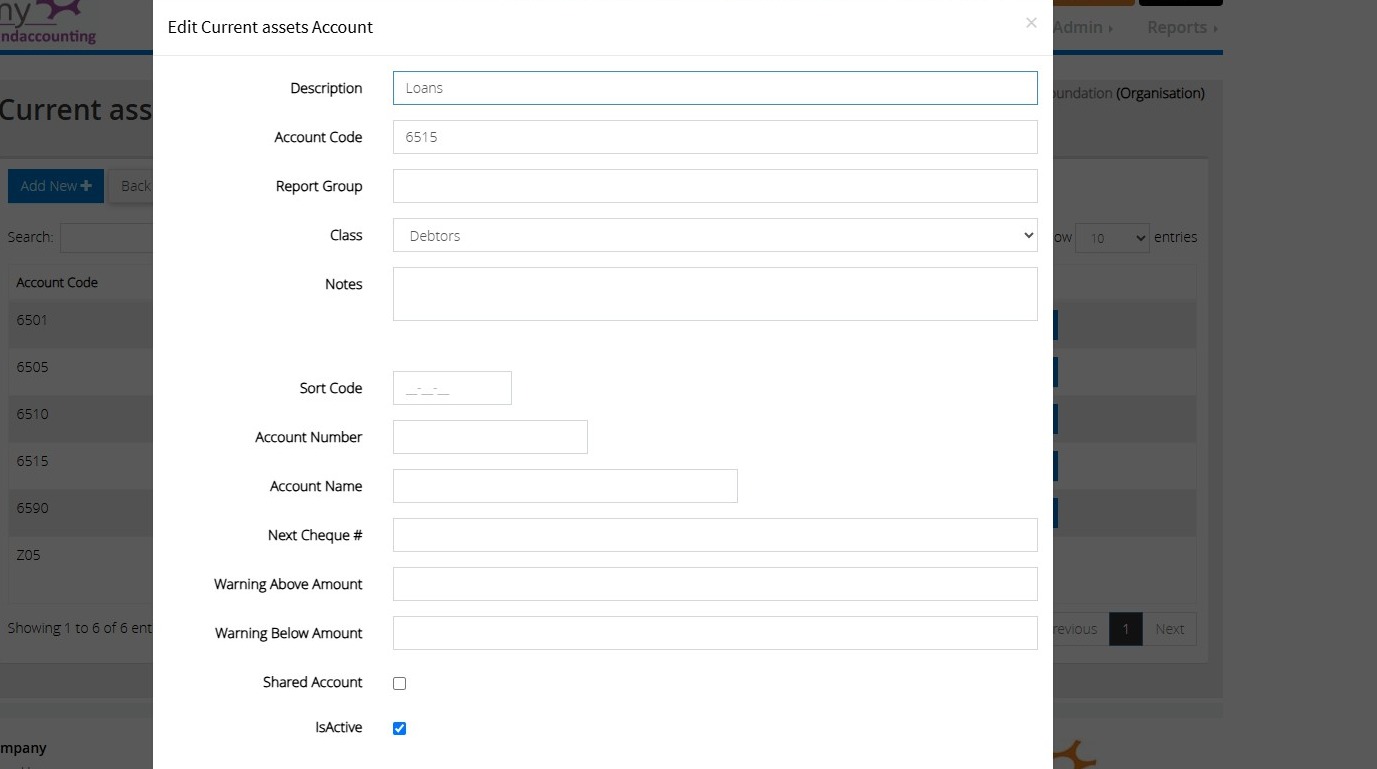
Task: Click the Description field containing Loans
Action: (715, 88)
